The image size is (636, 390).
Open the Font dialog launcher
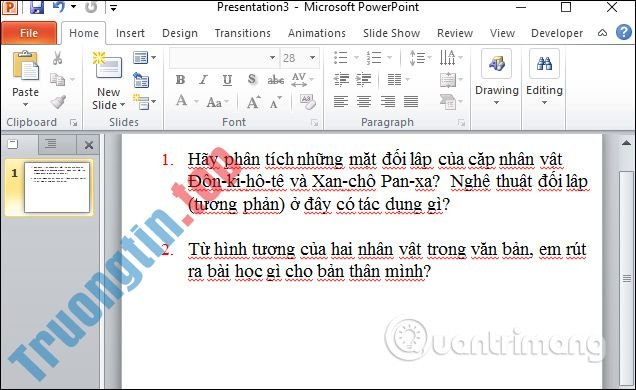(x=314, y=122)
